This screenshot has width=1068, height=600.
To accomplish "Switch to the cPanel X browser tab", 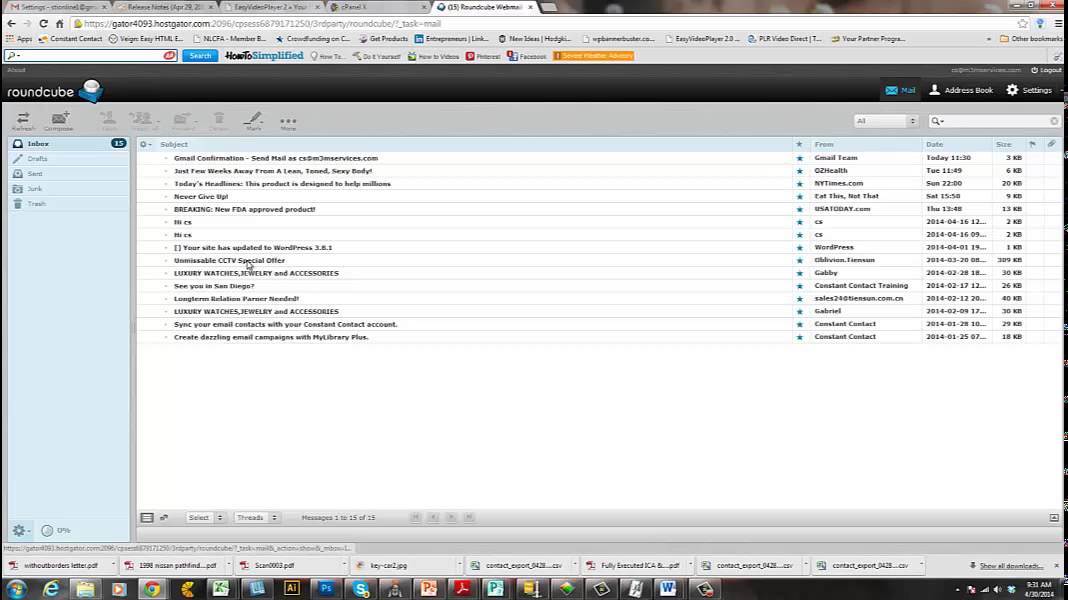I will [377, 7].
